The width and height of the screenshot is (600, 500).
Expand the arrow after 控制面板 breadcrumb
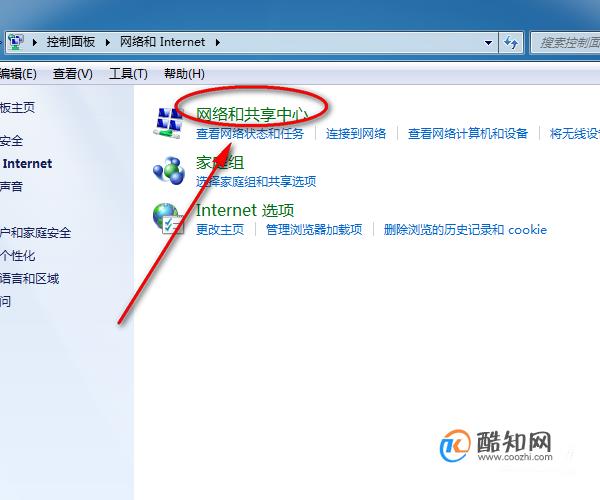coord(108,42)
